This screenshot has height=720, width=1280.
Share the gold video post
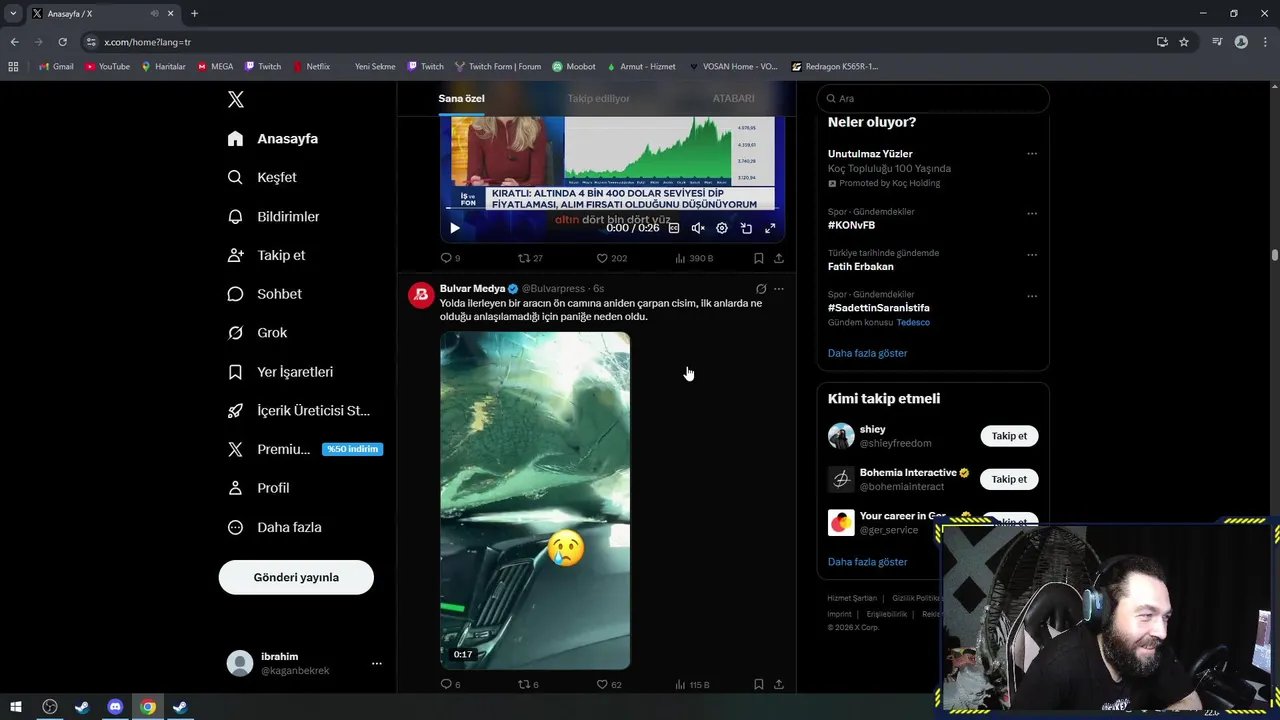(x=779, y=258)
